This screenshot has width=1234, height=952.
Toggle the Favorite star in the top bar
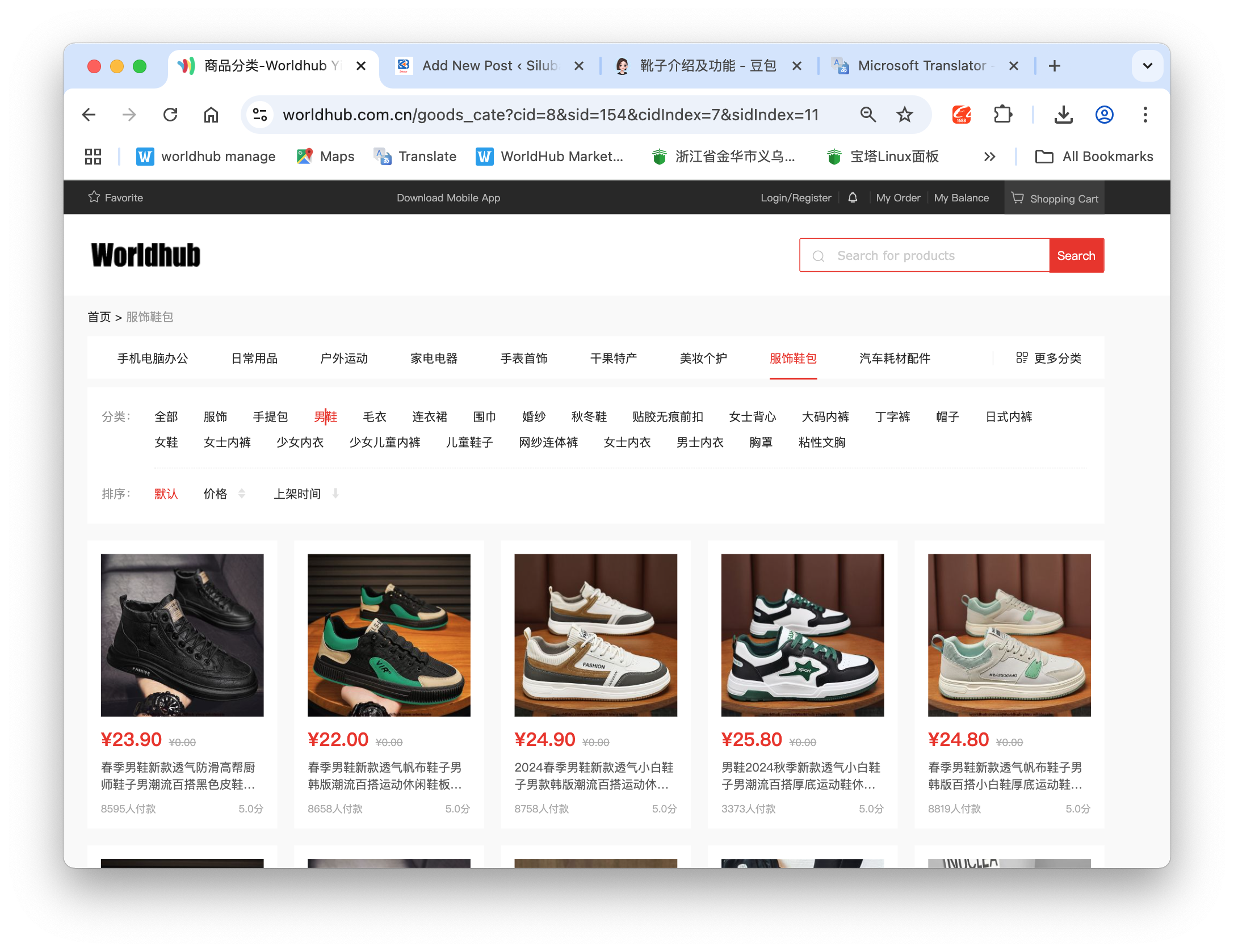[x=94, y=197]
